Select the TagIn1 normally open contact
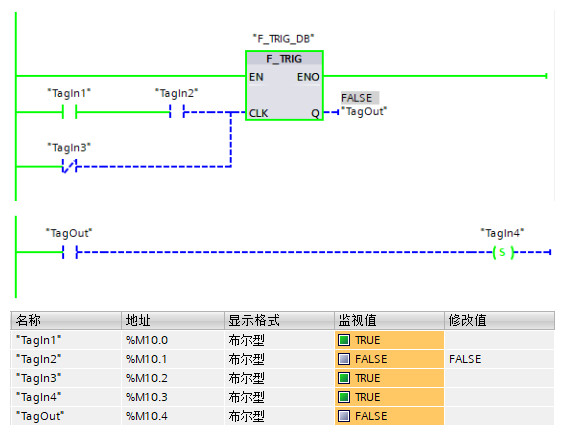This screenshot has width=565, height=436. coord(69,112)
